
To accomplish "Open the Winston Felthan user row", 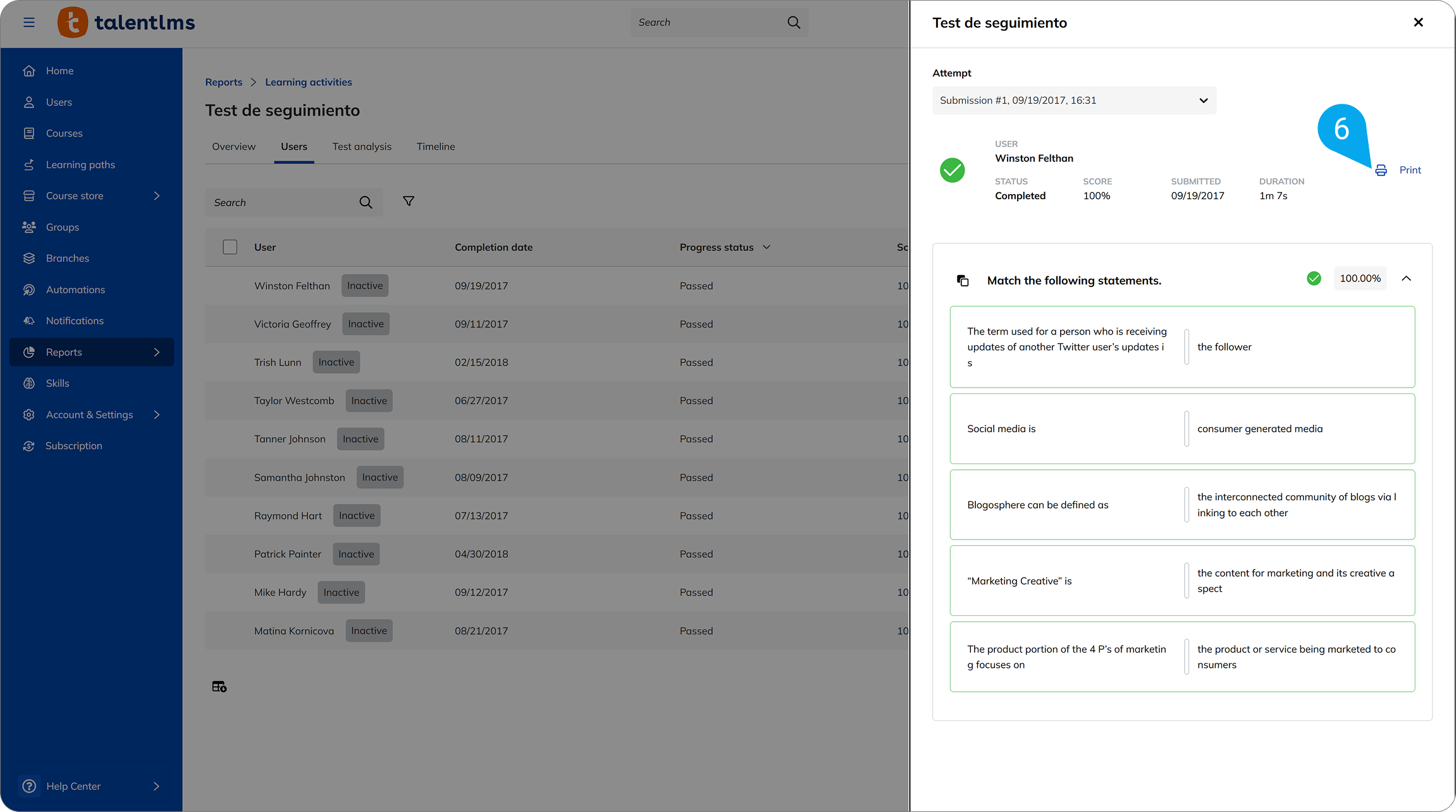I will (292, 286).
